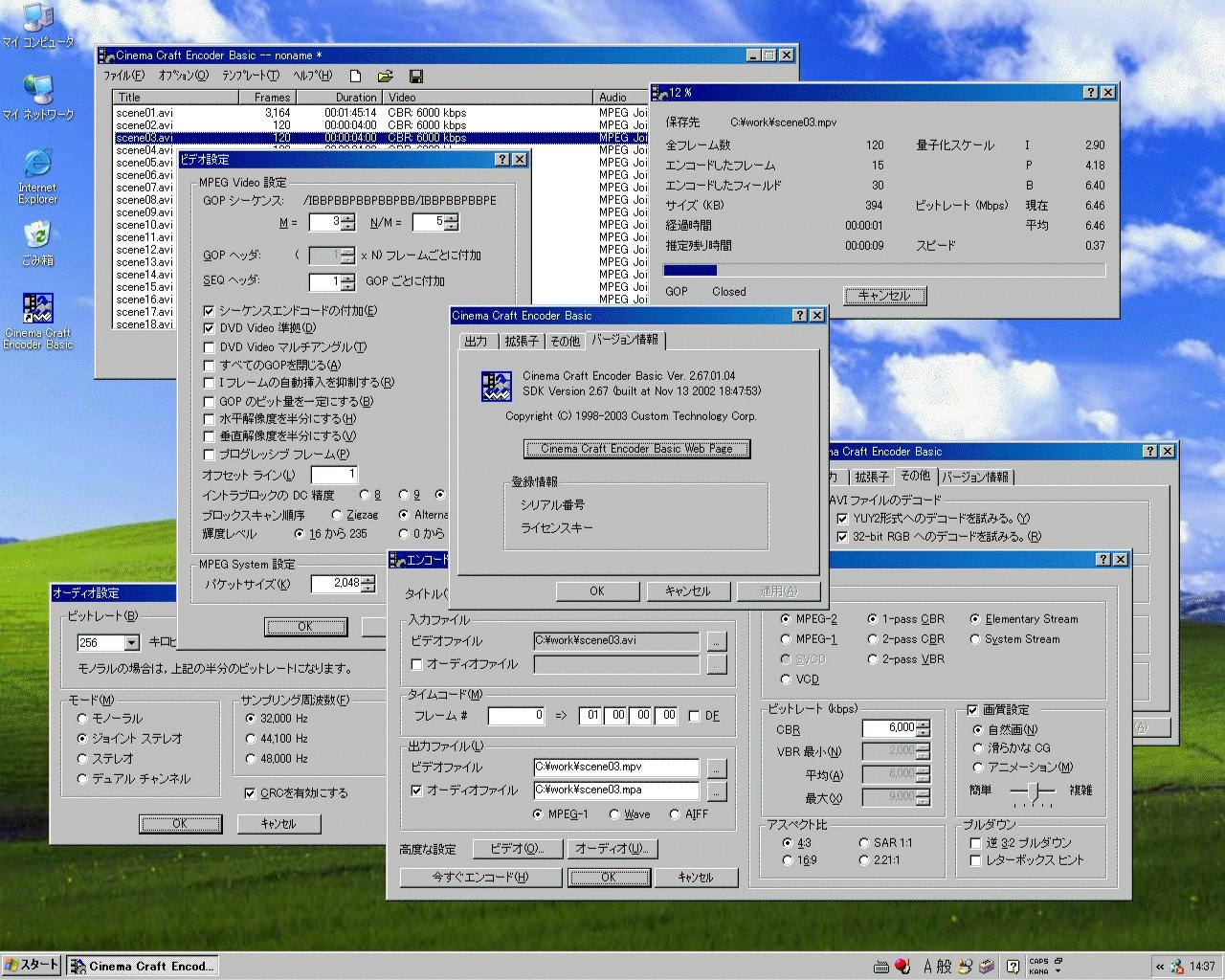Image resolution: width=1225 pixels, height=980 pixels.
Task: Open the テンプレート(T) menu
Action: click(x=251, y=76)
